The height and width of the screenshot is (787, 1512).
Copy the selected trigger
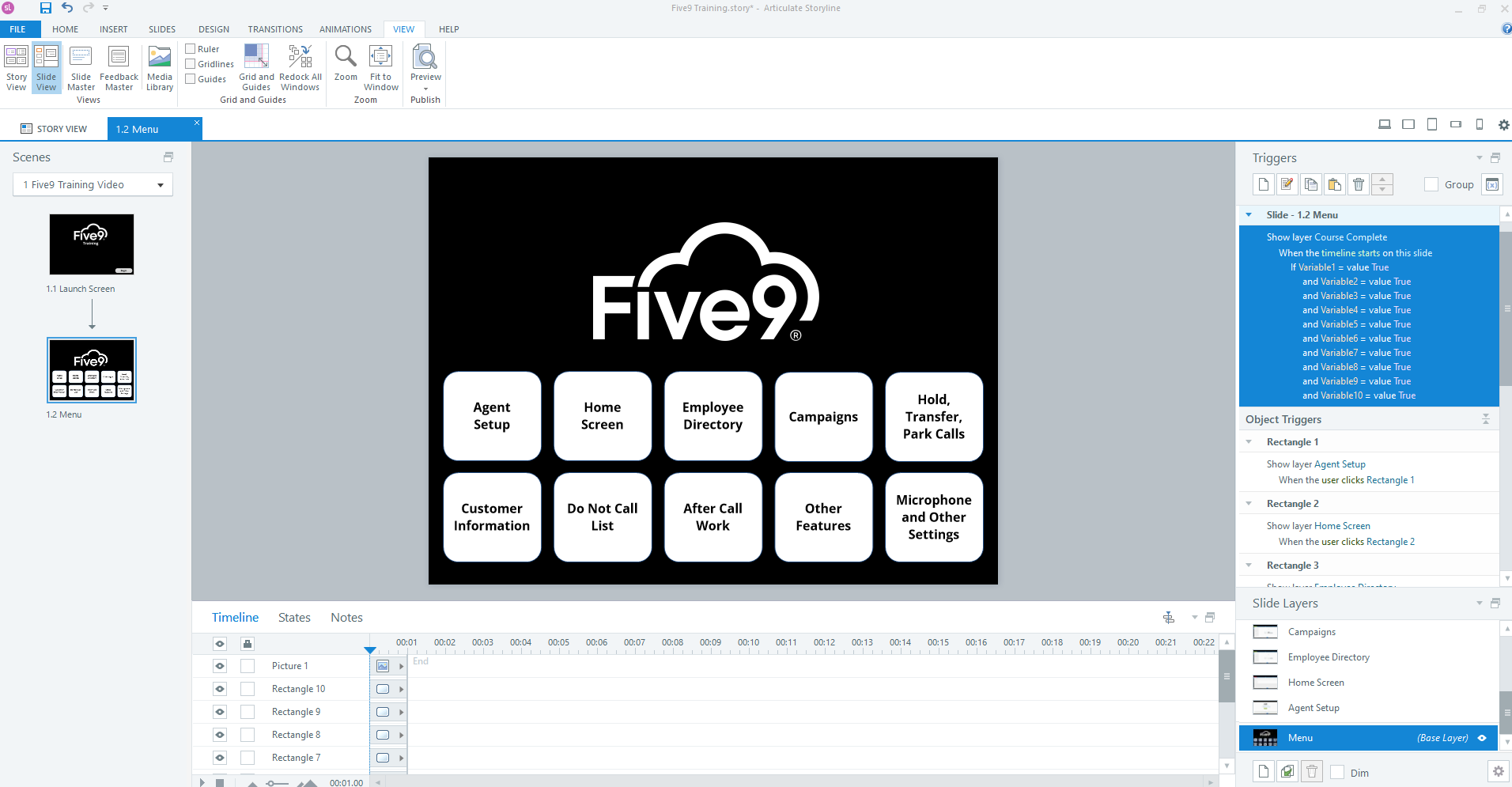pos(1311,184)
